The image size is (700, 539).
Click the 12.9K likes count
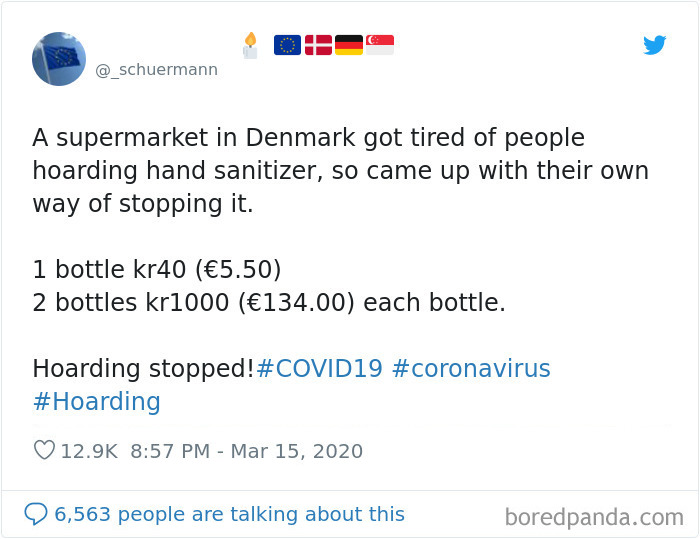[x=89, y=451]
